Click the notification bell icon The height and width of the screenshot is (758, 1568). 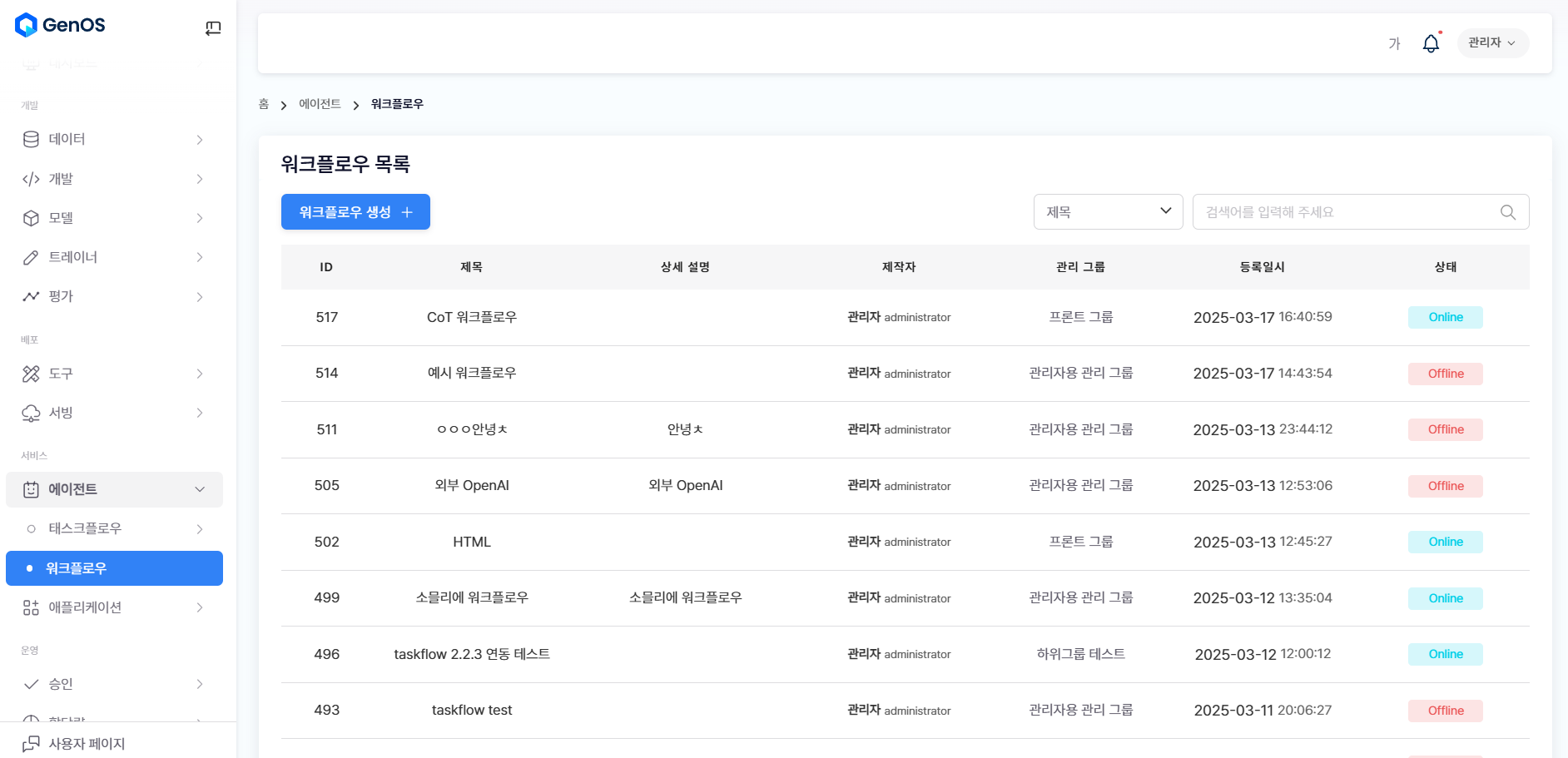[x=1430, y=43]
